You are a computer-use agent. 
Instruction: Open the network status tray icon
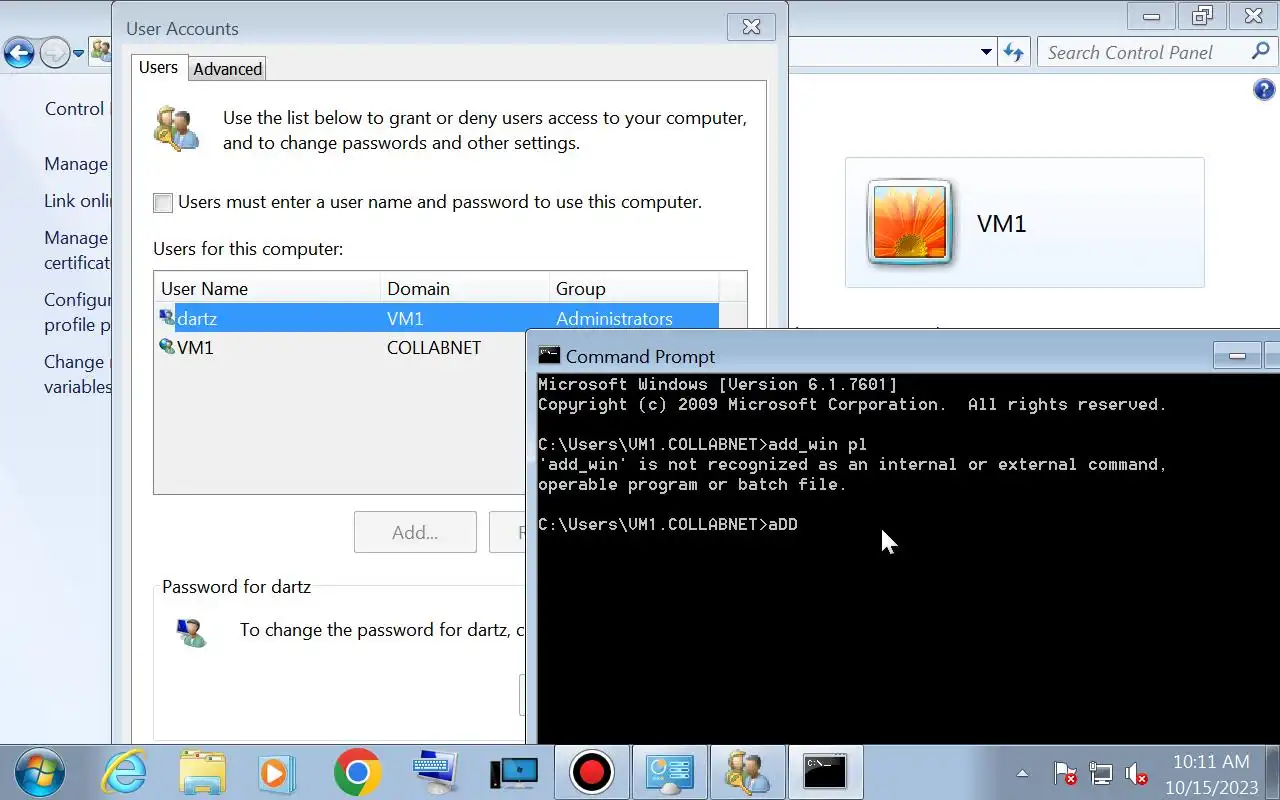[x=1100, y=773]
